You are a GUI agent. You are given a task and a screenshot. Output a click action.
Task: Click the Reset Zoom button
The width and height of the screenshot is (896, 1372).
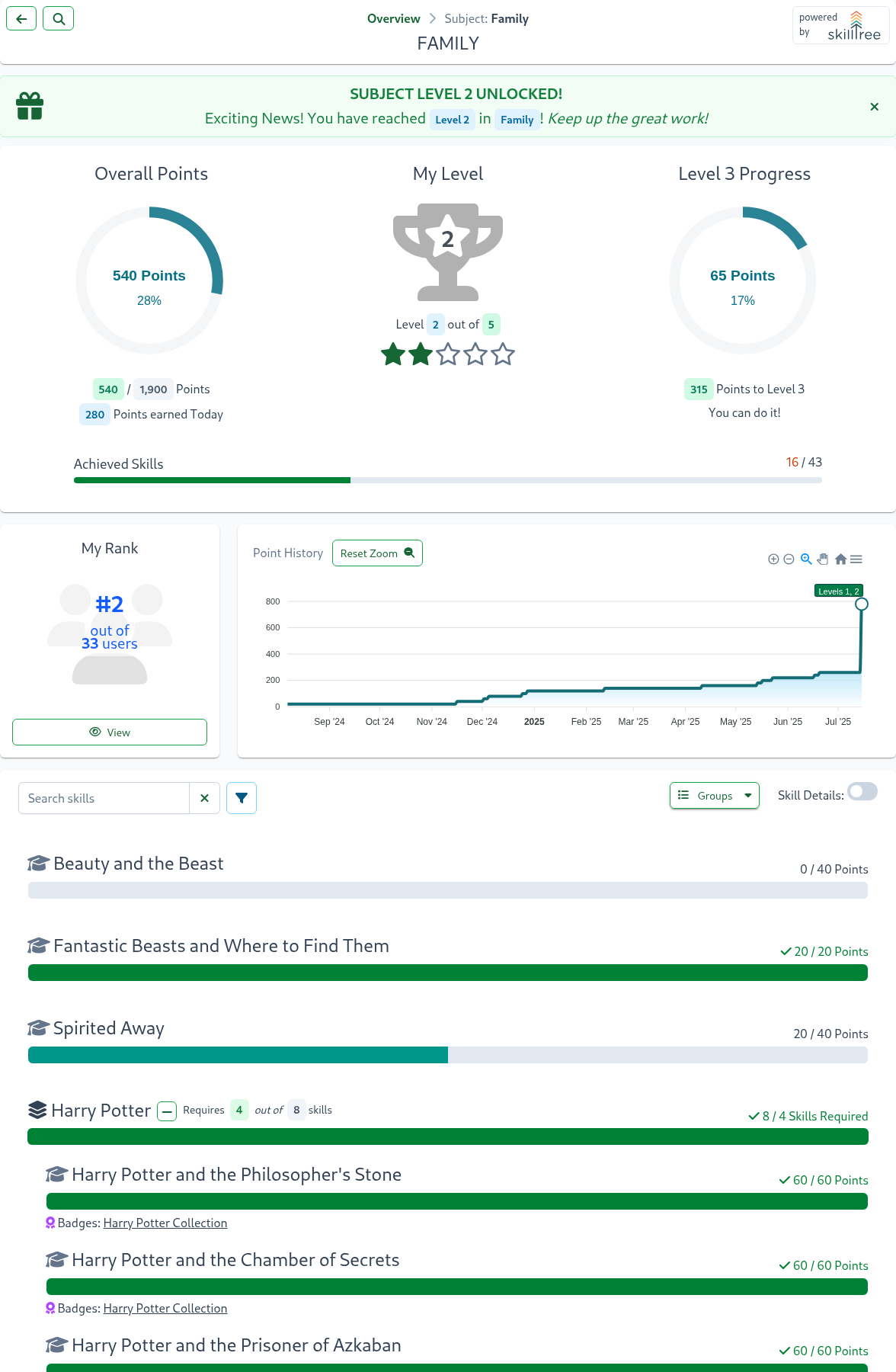377,553
